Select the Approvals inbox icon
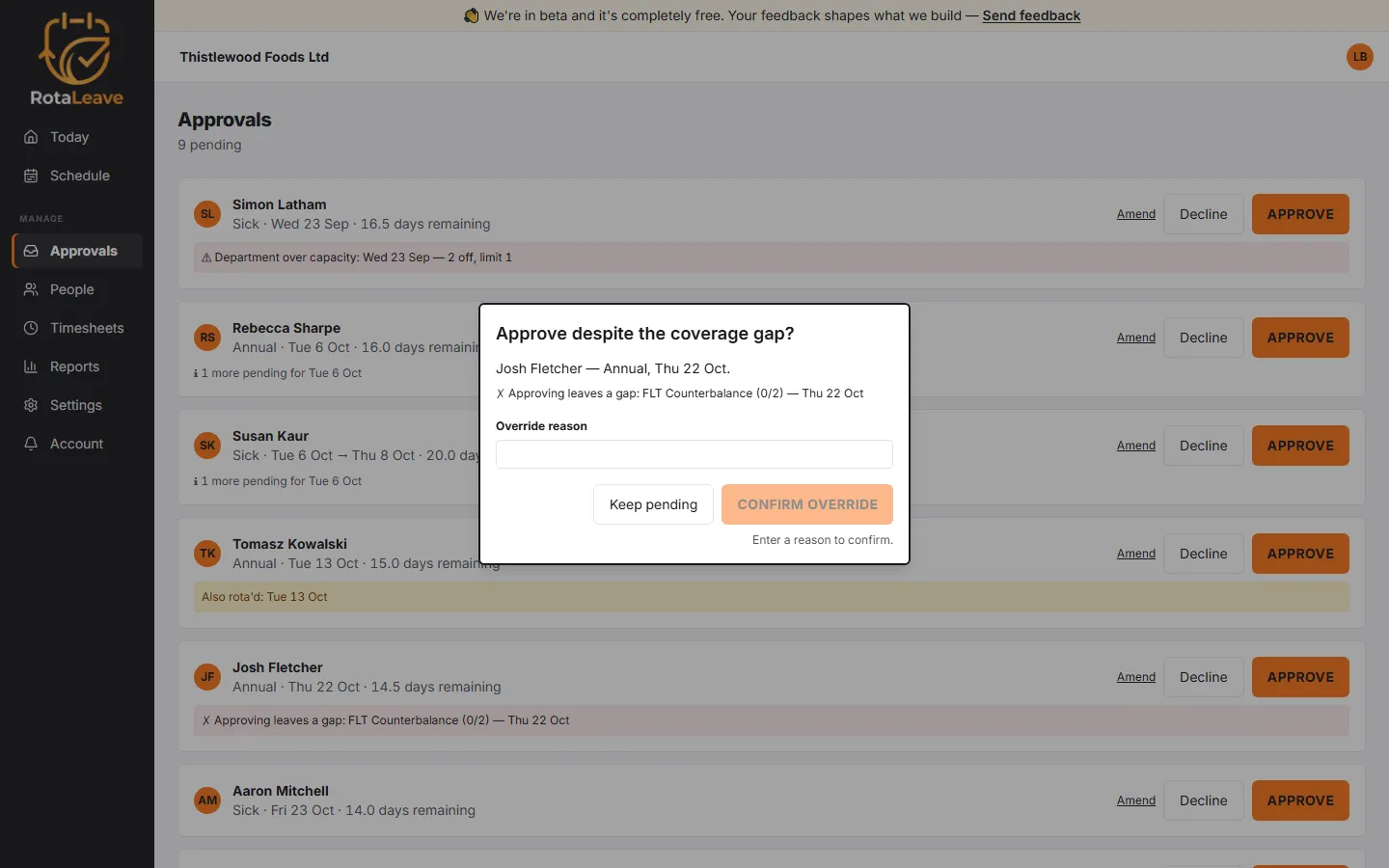The height and width of the screenshot is (868, 1389). [x=31, y=251]
